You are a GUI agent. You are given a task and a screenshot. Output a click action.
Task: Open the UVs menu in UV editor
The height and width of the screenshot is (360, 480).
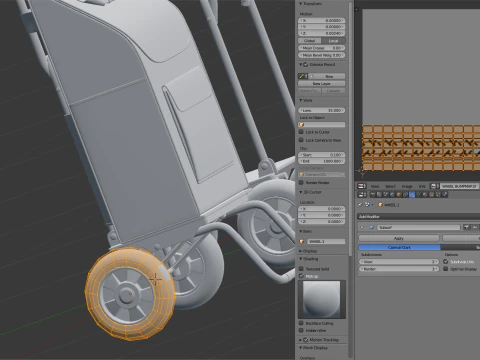422,186
